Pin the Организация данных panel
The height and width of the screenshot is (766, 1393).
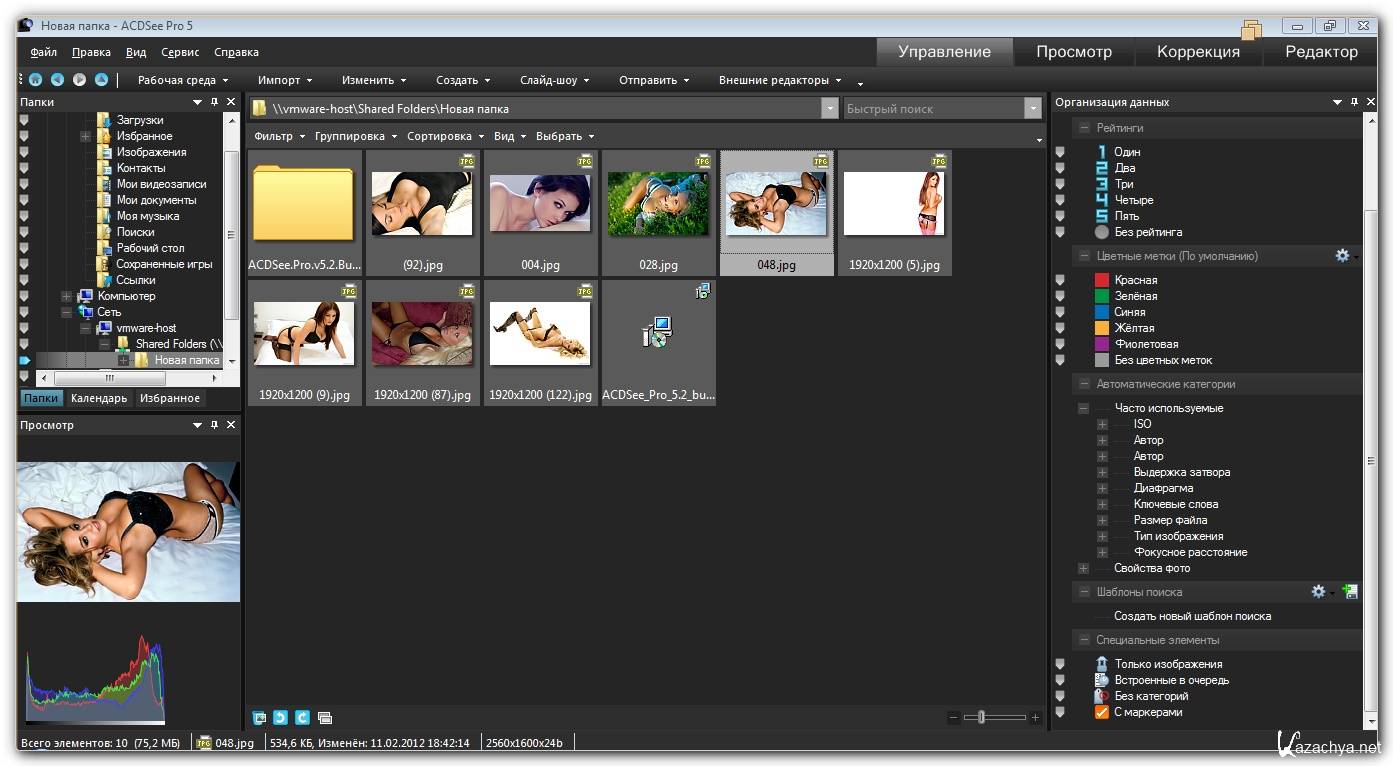pos(1355,102)
